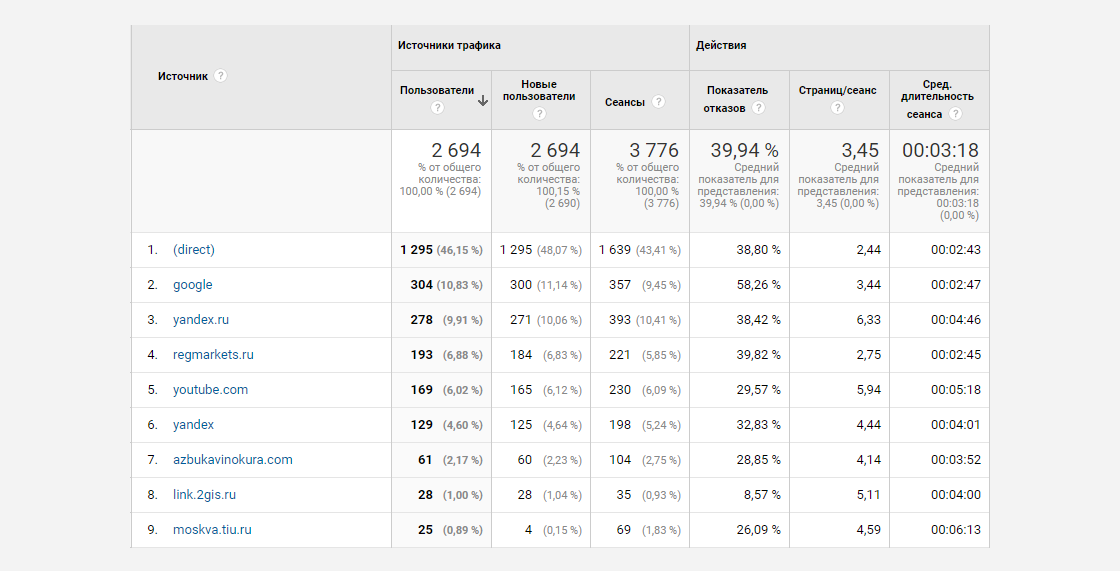The height and width of the screenshot is (571, 1120).
Task: Select overall bounce rate 39,94 %
Action: [x=744, y=150]
